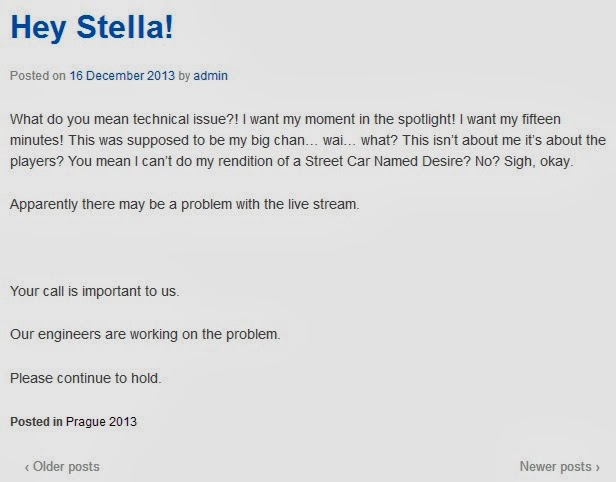
Task: Click the 'Our engineers are working' sentence
Action: tap(145, 334)
